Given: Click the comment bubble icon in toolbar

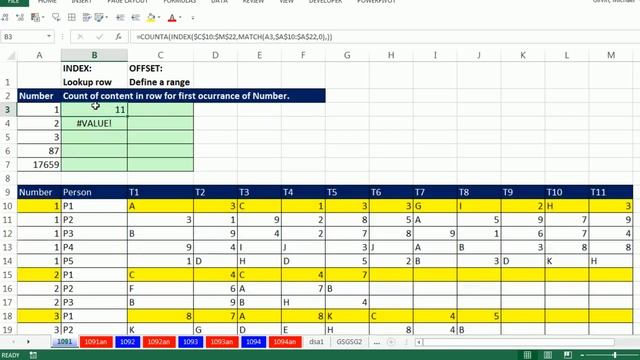Looking at the screenshot, I should point(56,18).
